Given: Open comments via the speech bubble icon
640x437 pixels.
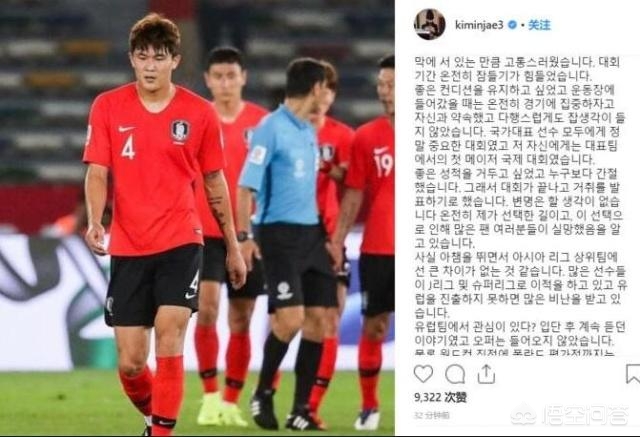Looking at the screenshot, I should [x=455, y=374].
